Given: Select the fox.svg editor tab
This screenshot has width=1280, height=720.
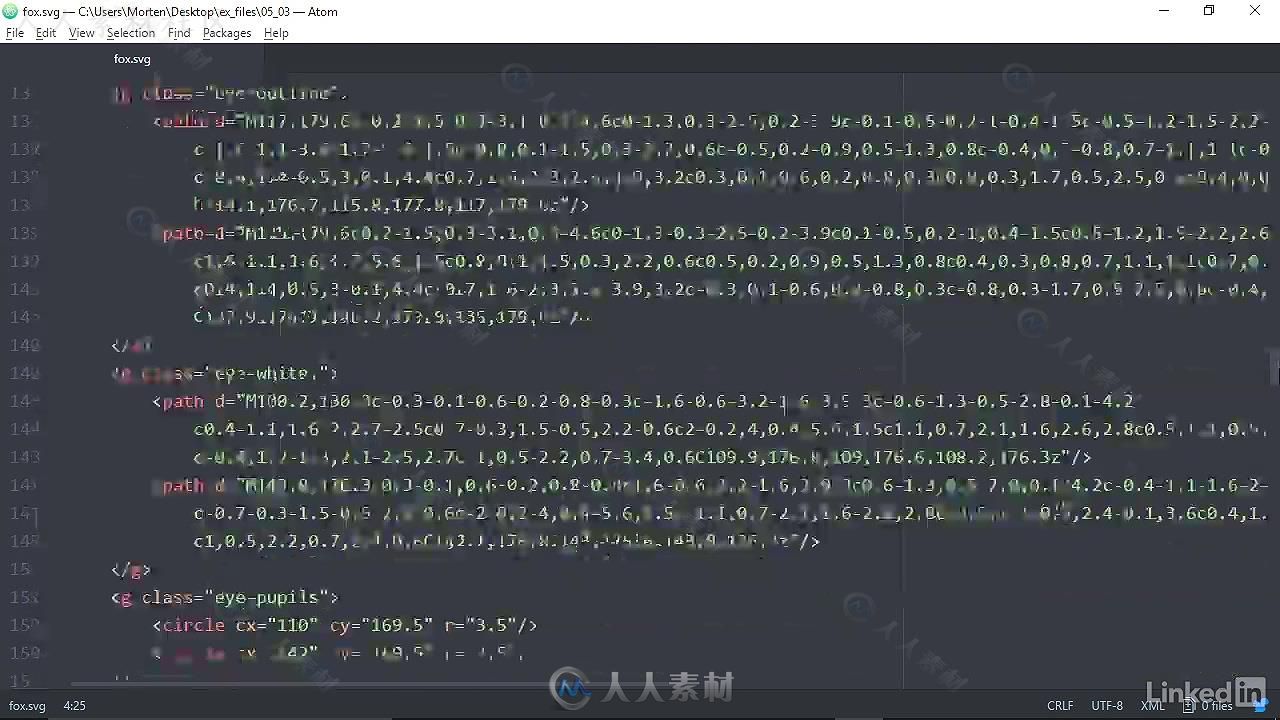Looking at the screenshot, I should point(132,59).
